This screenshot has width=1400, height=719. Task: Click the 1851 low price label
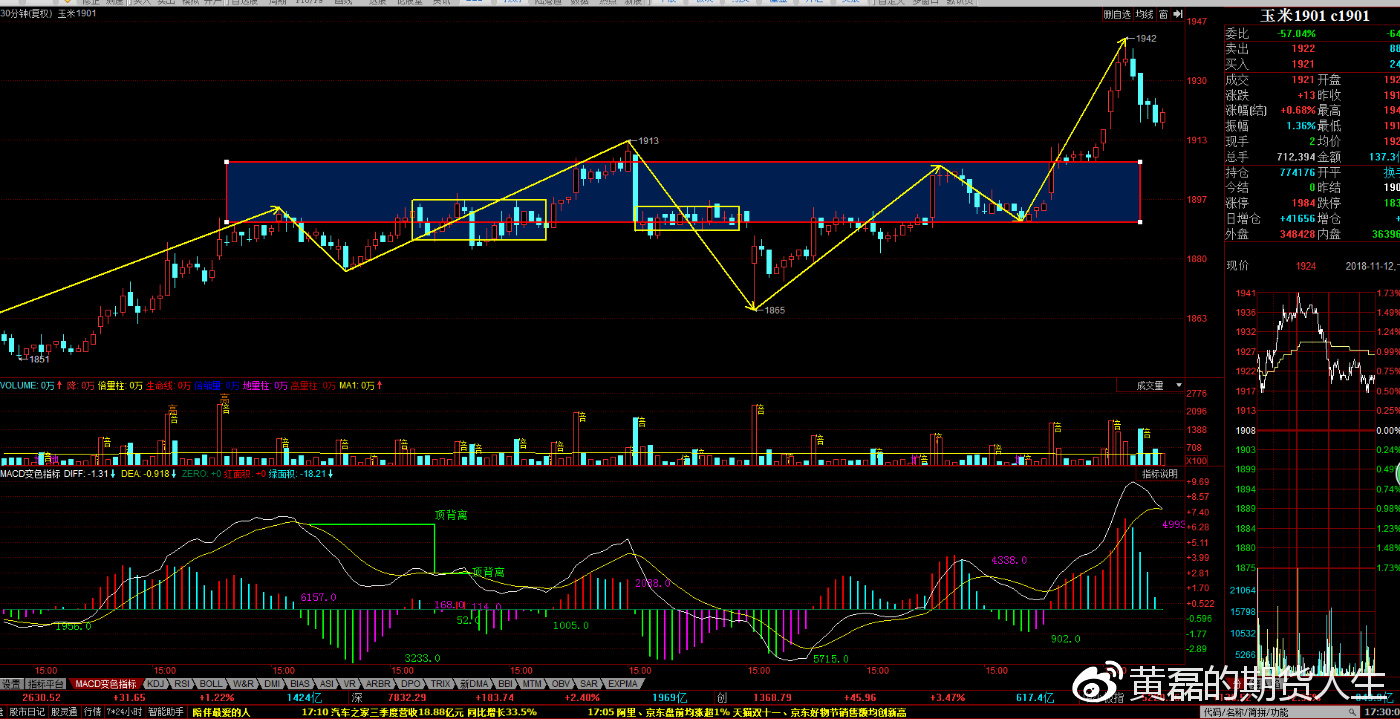[x=39, y=359]
